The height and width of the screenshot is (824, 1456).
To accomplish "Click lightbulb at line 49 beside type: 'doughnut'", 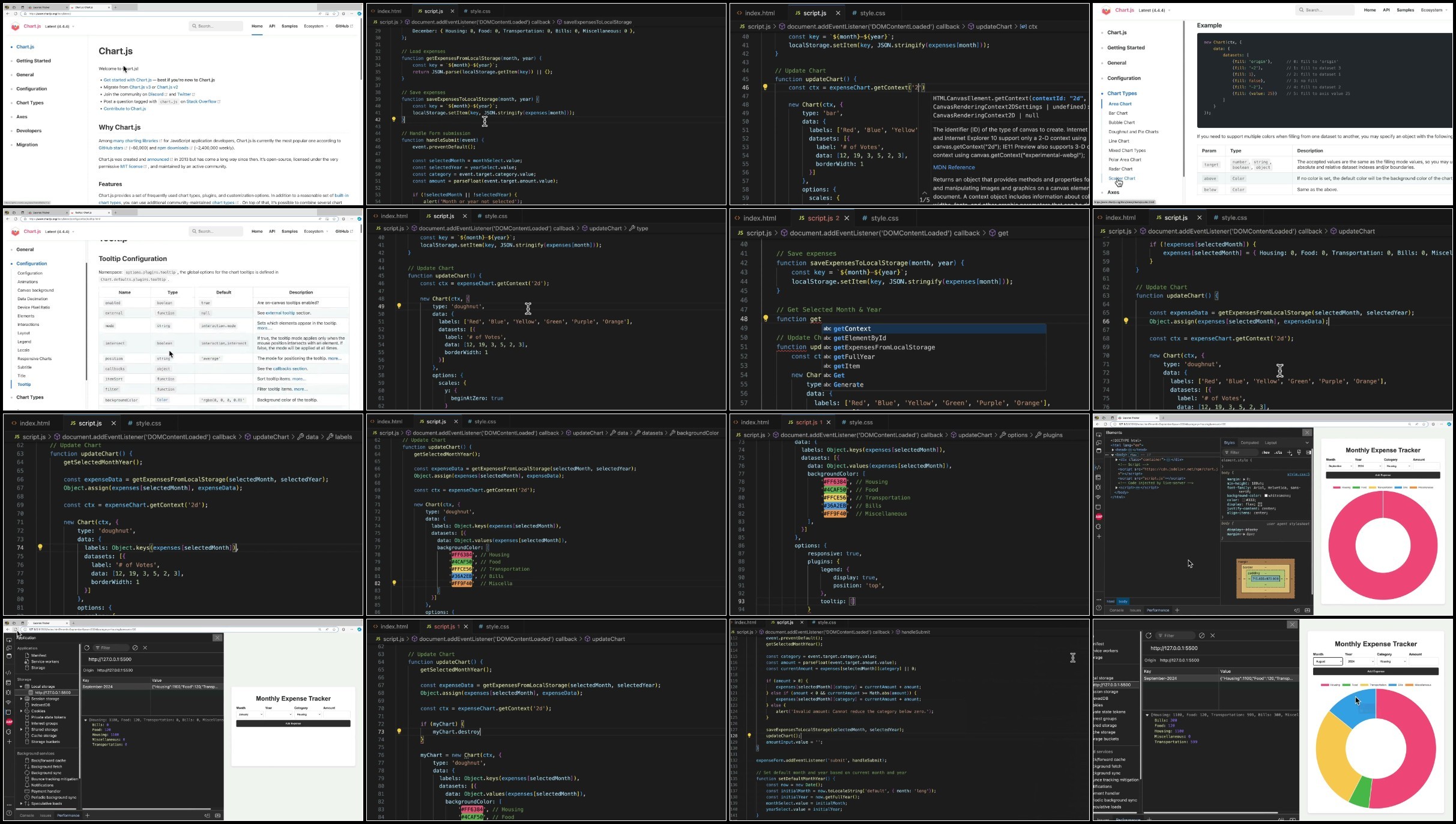I will click(x=399, y=306).
